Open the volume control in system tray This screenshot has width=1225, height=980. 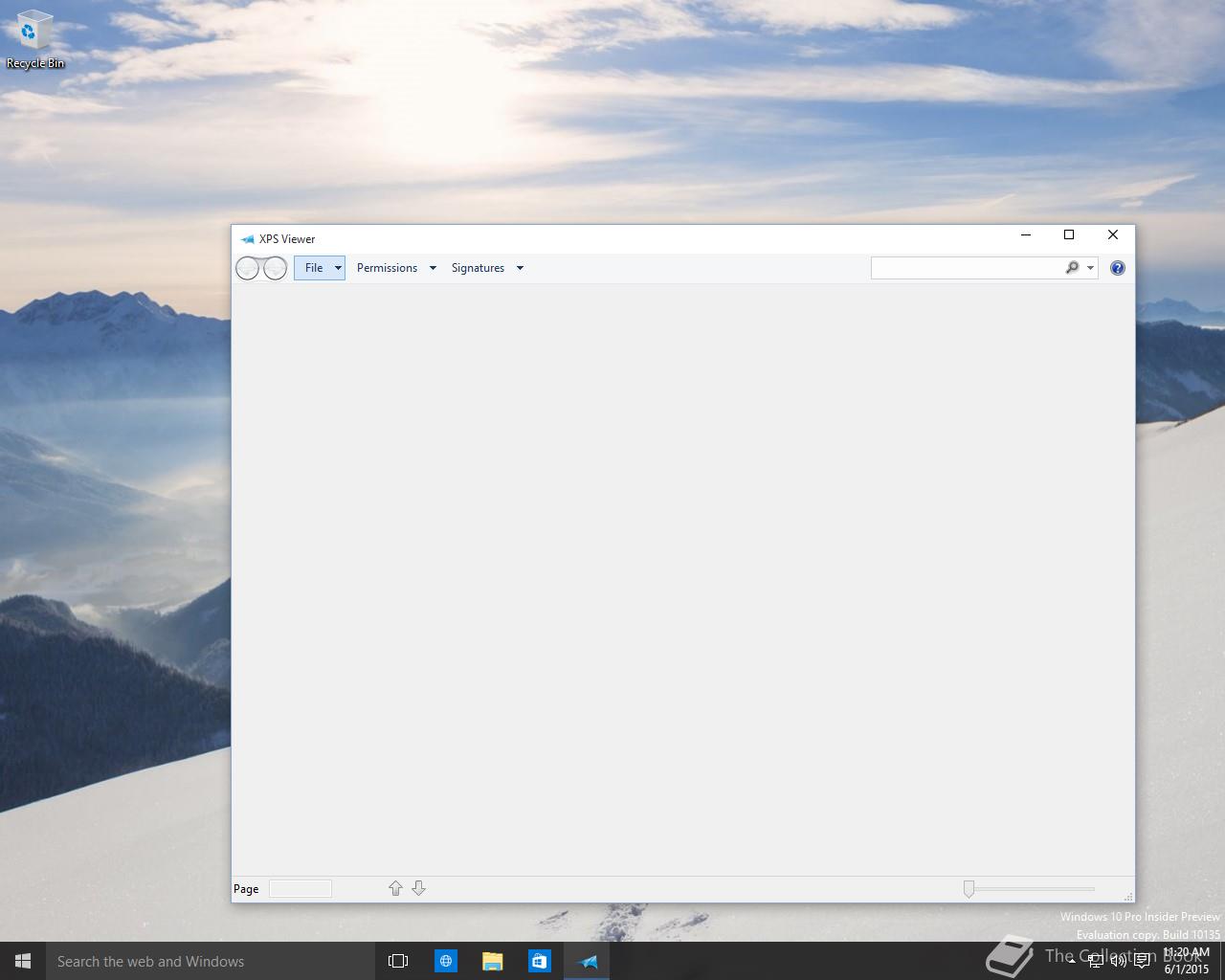tap(1118, 961)
